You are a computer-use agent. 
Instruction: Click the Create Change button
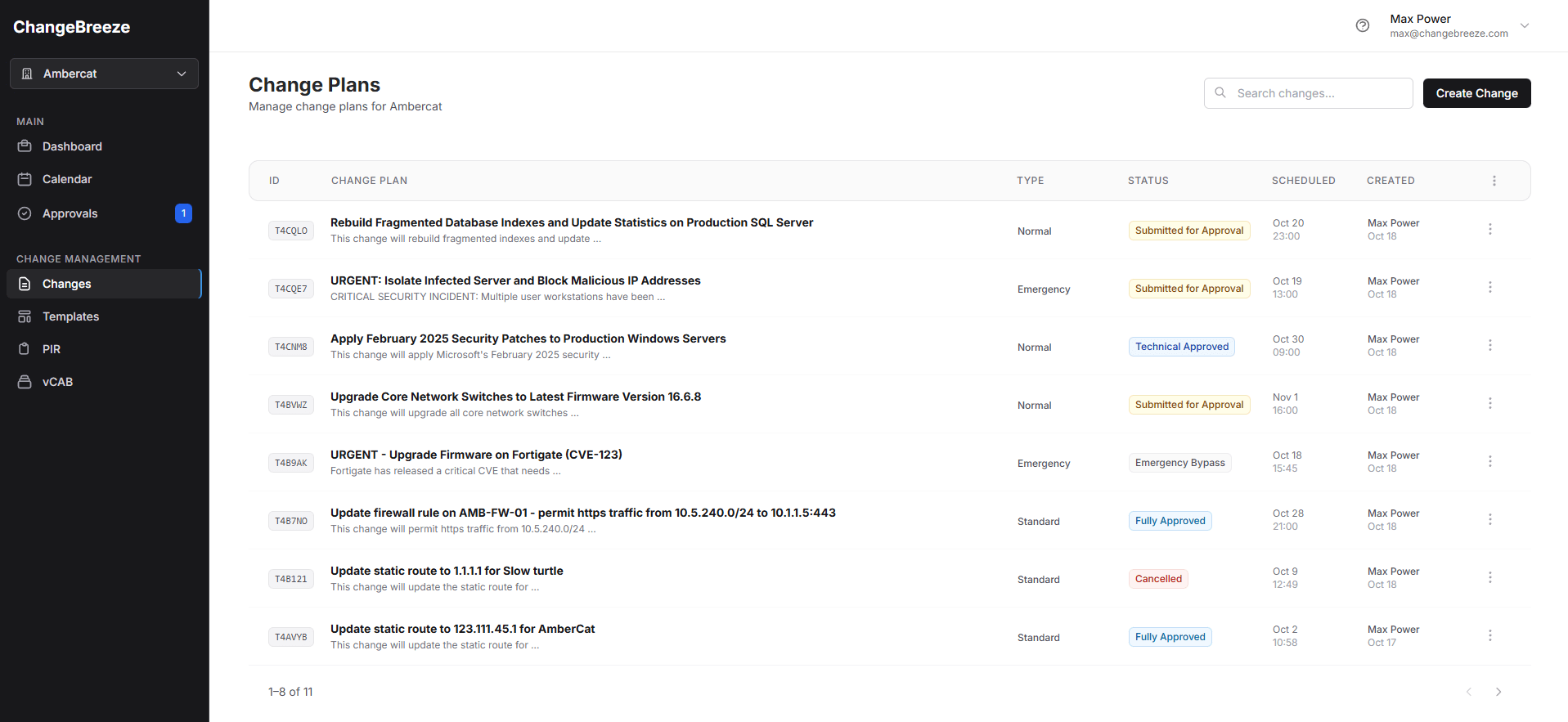click(x=1476, y=93)
